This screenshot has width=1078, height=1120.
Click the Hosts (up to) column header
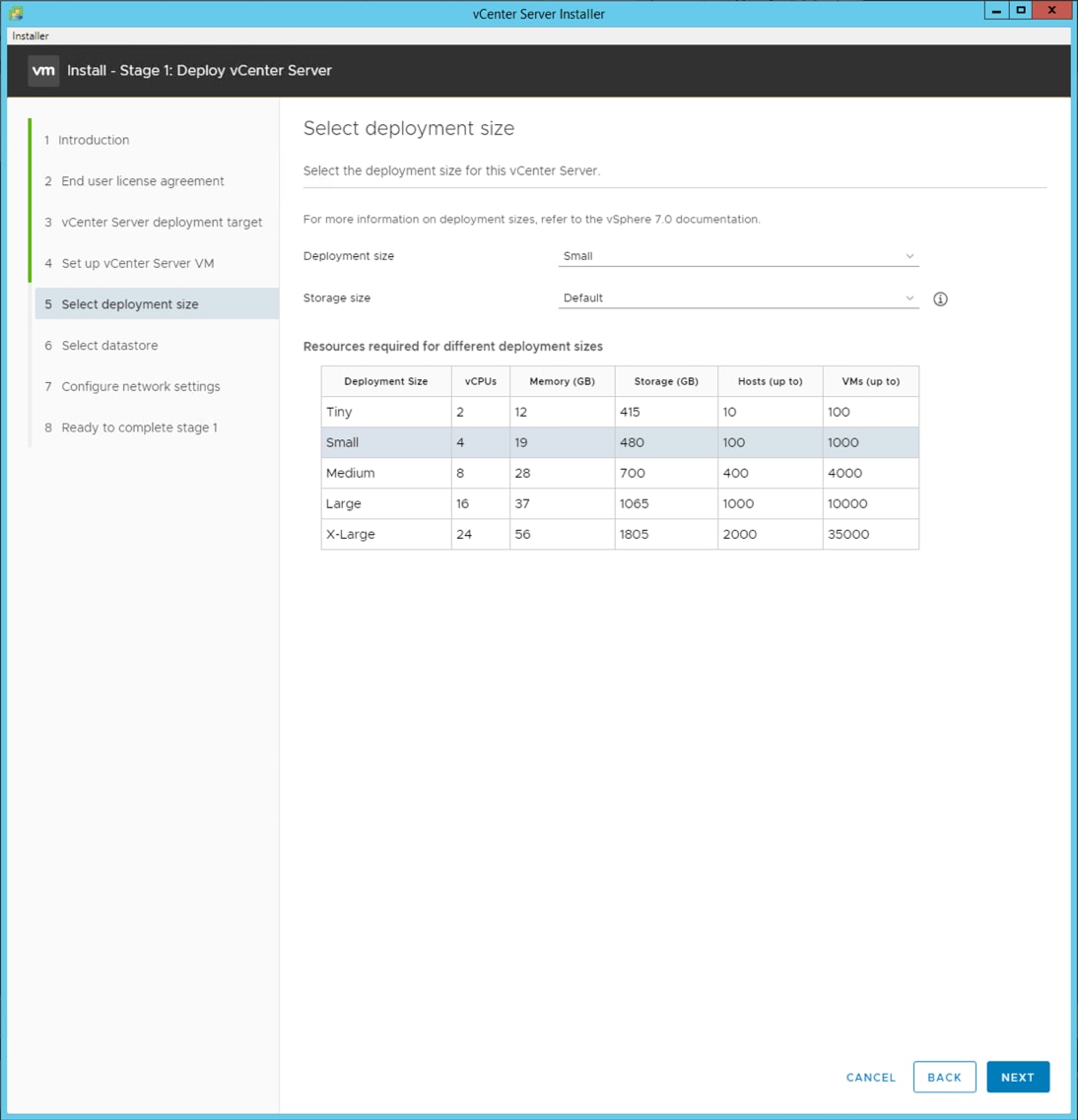click(771, 381)
